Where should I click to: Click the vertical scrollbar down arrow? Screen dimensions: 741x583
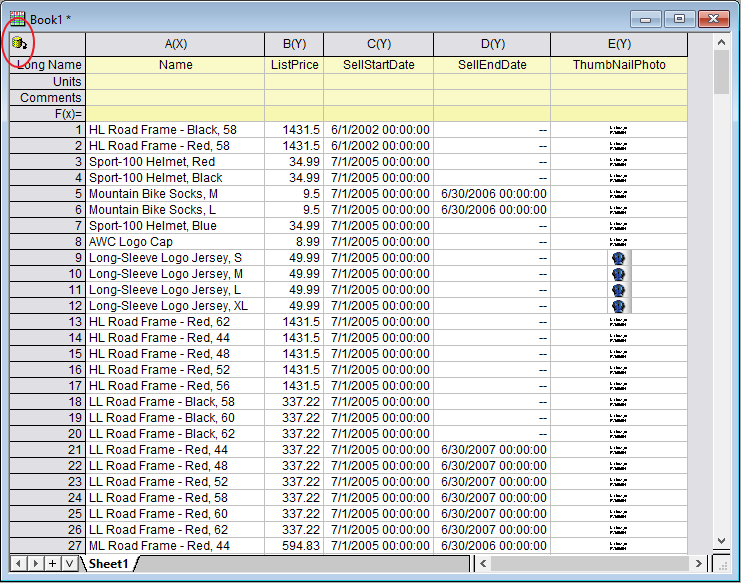click(x=722, y=541)
